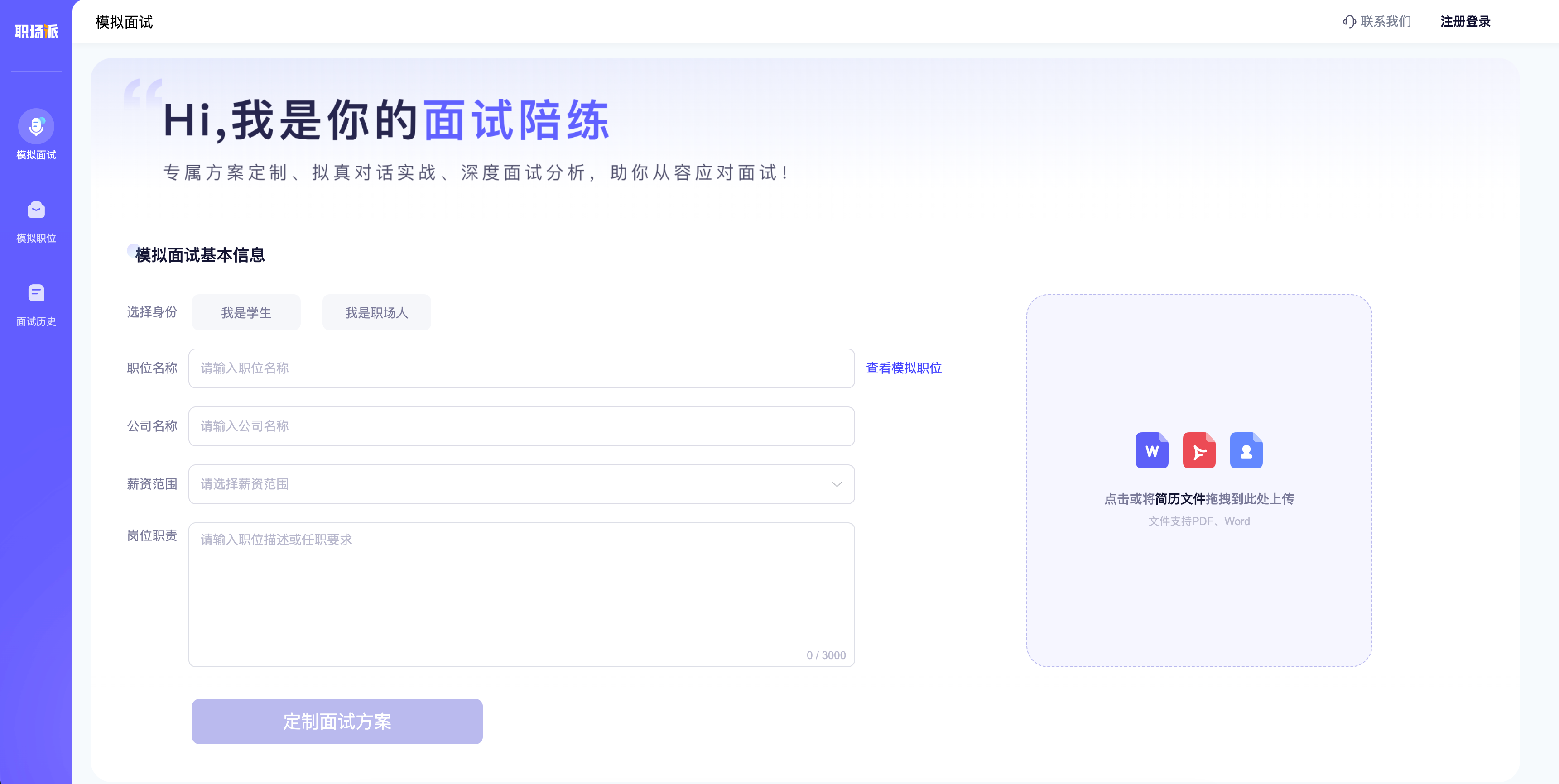1559x784 pixels.
Task: Open the 模拟面试 microphone icon
Action: (x=36, y=126)
